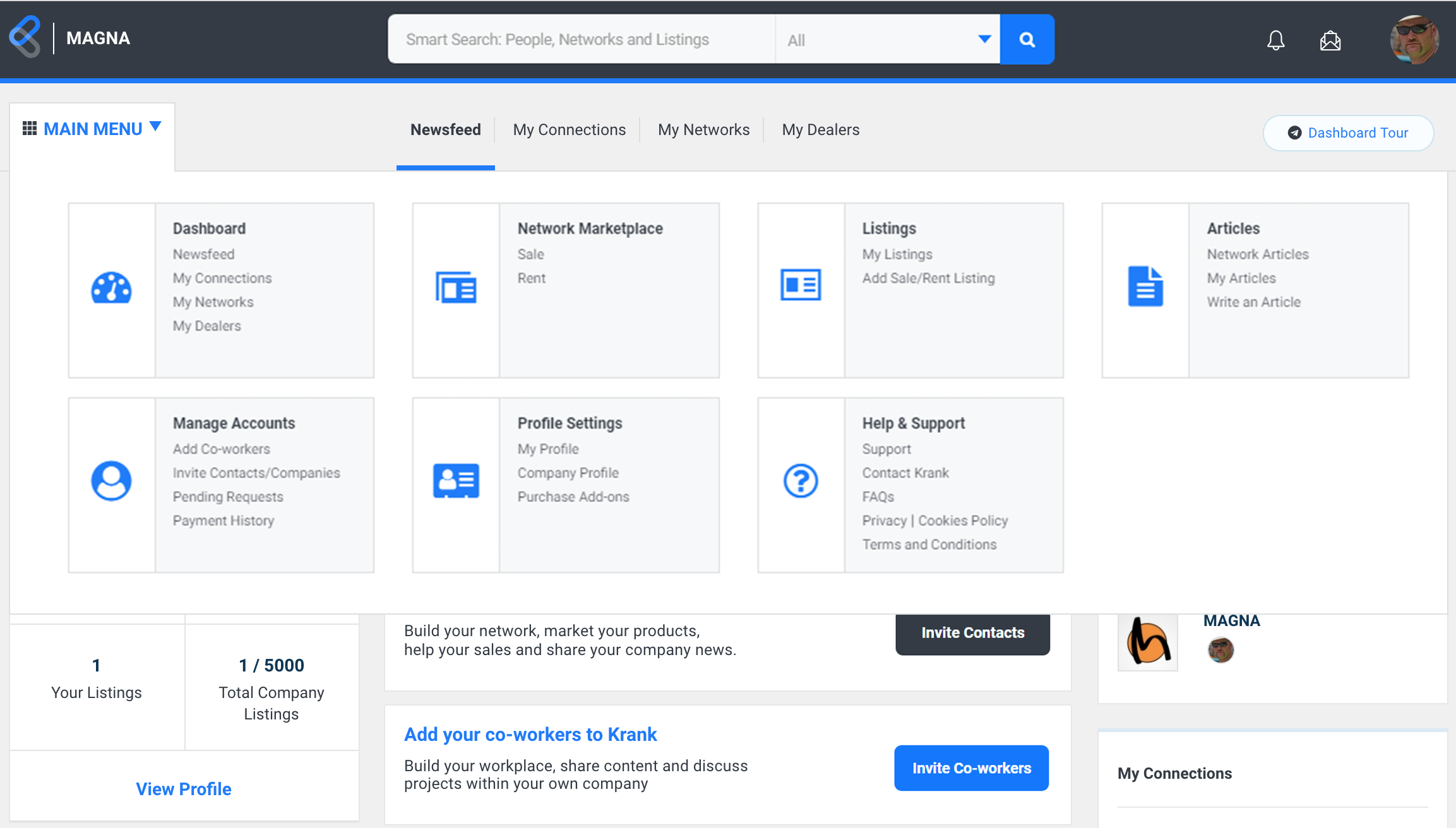This screenshot has height=828, width=1456.
Task: Open Payment History
Action: (x=224, y=521)
